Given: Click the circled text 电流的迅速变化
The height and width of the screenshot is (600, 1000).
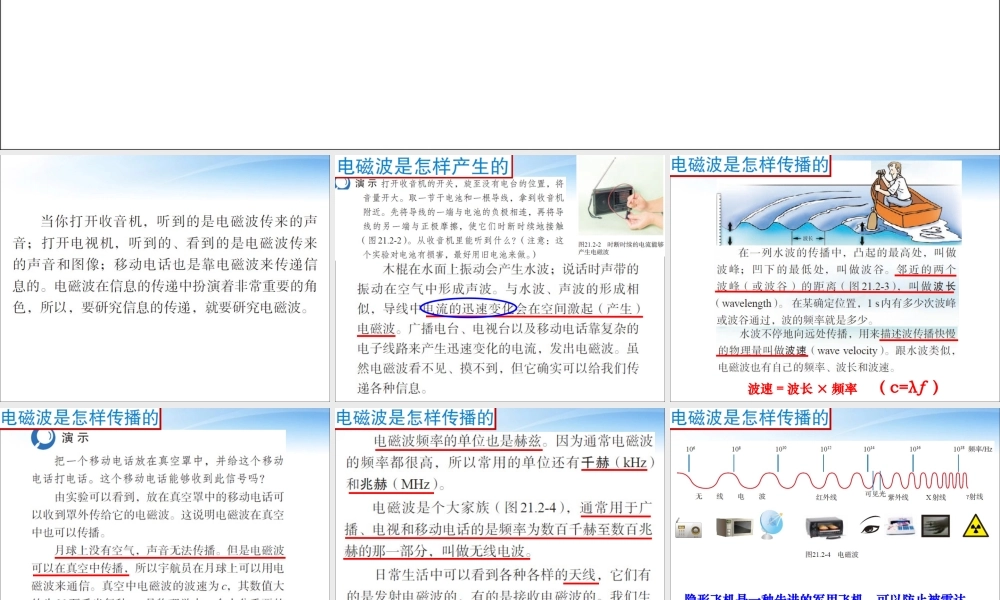Looking at the screenshot, I should [x=467, y=308].
